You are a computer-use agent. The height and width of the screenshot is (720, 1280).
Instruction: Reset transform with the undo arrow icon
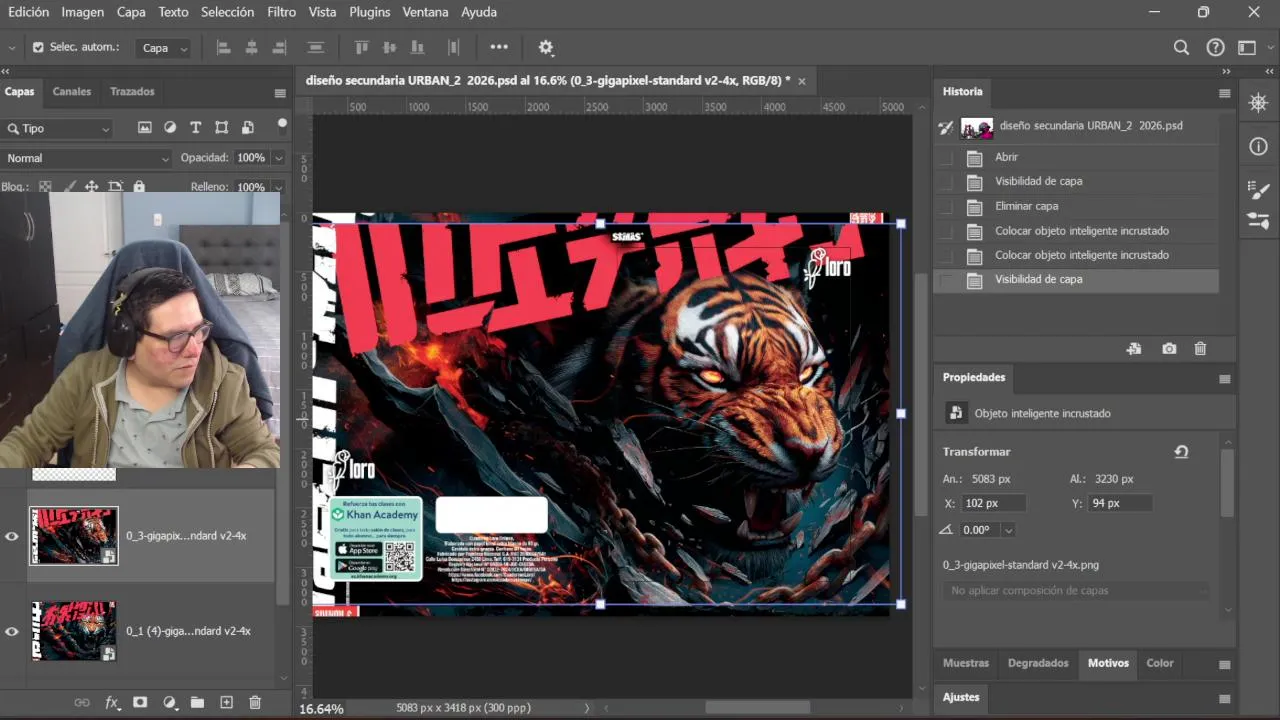coord(1181,452)
